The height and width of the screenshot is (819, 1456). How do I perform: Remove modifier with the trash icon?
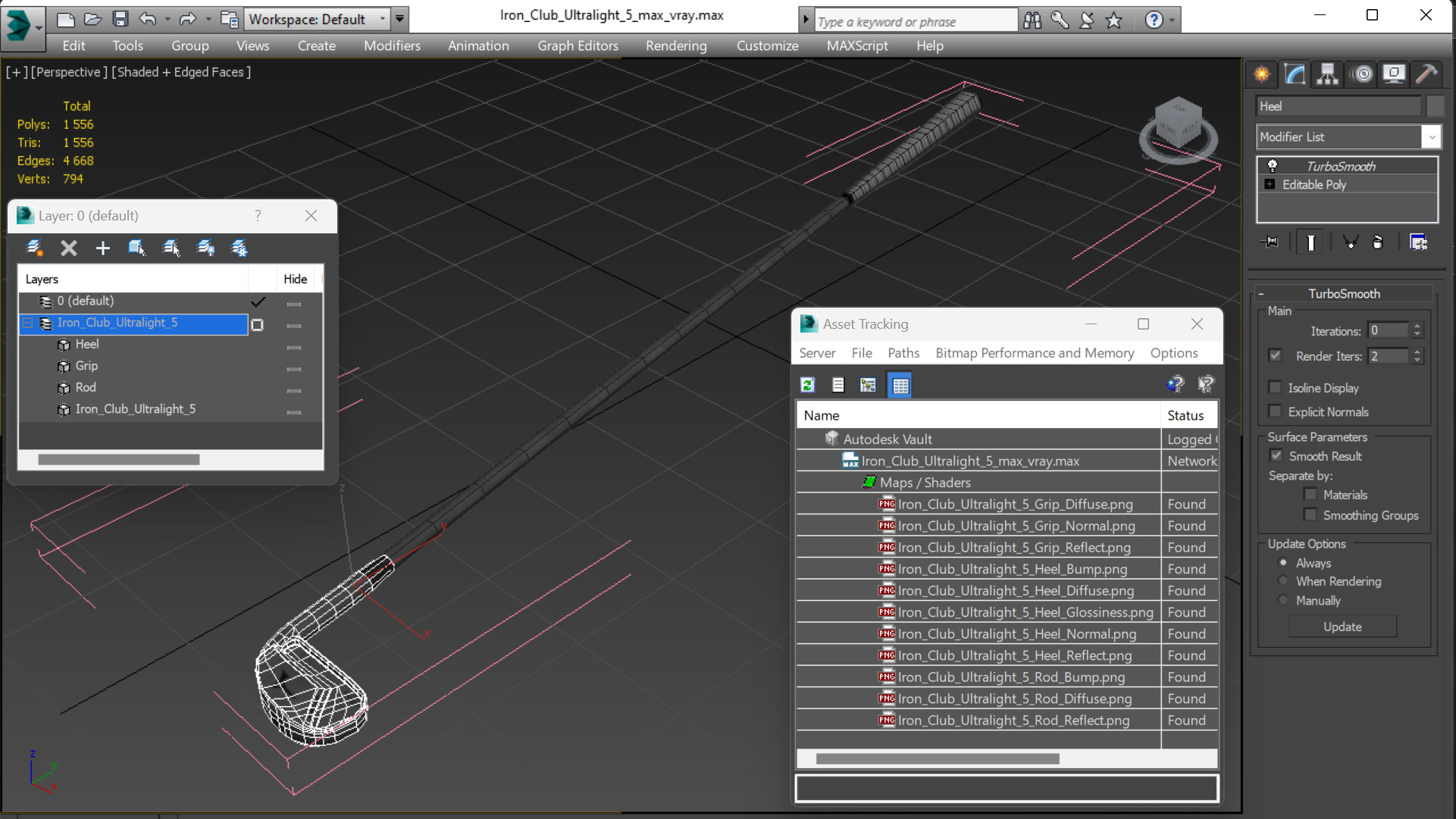tap(1378, 242)
